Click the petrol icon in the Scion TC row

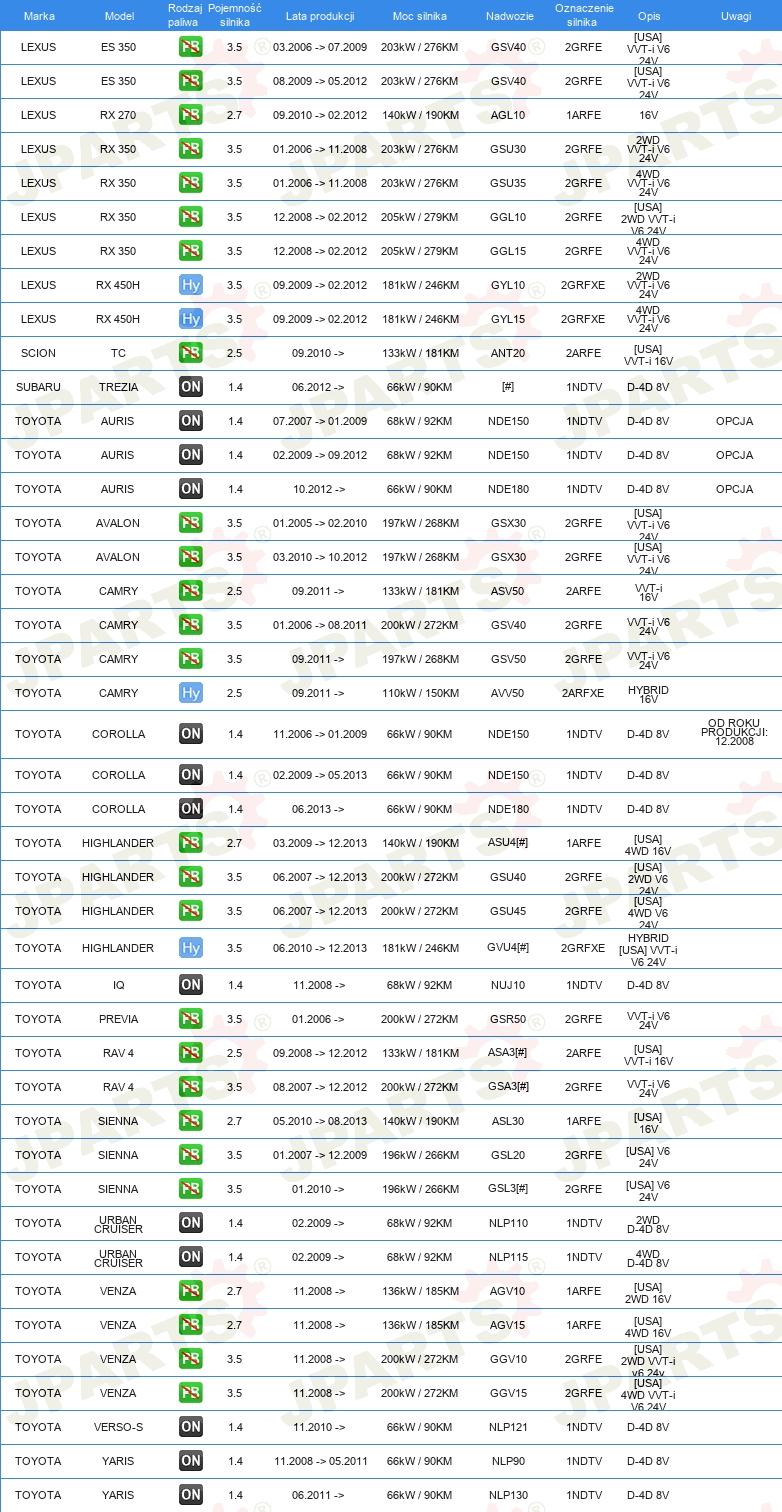191,353
